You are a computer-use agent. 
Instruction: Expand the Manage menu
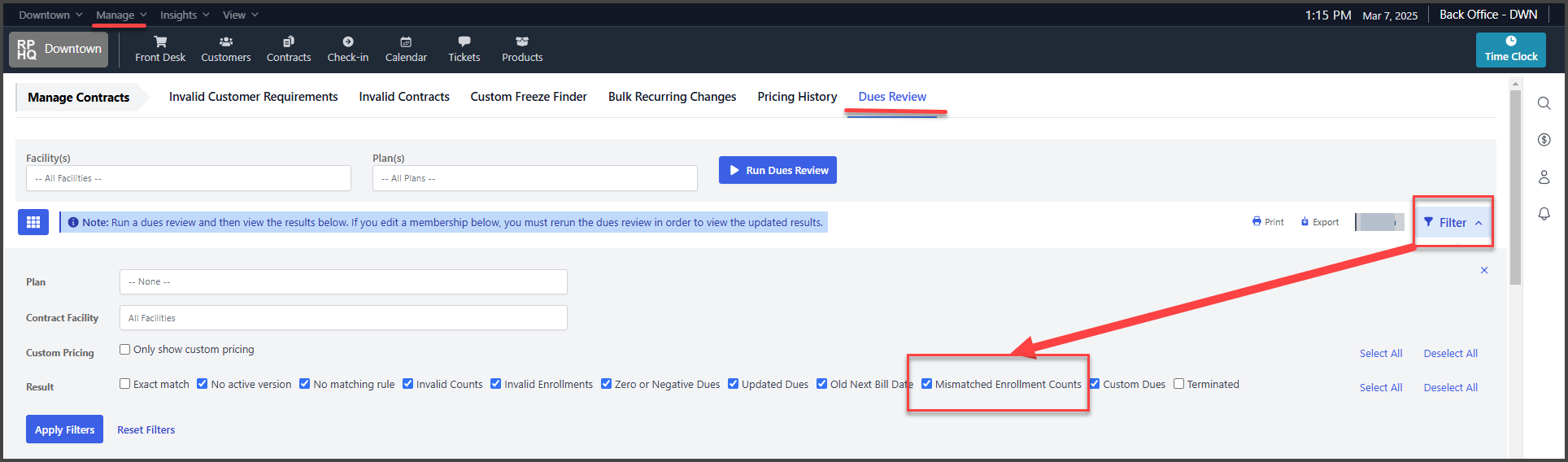click(121, 15)
